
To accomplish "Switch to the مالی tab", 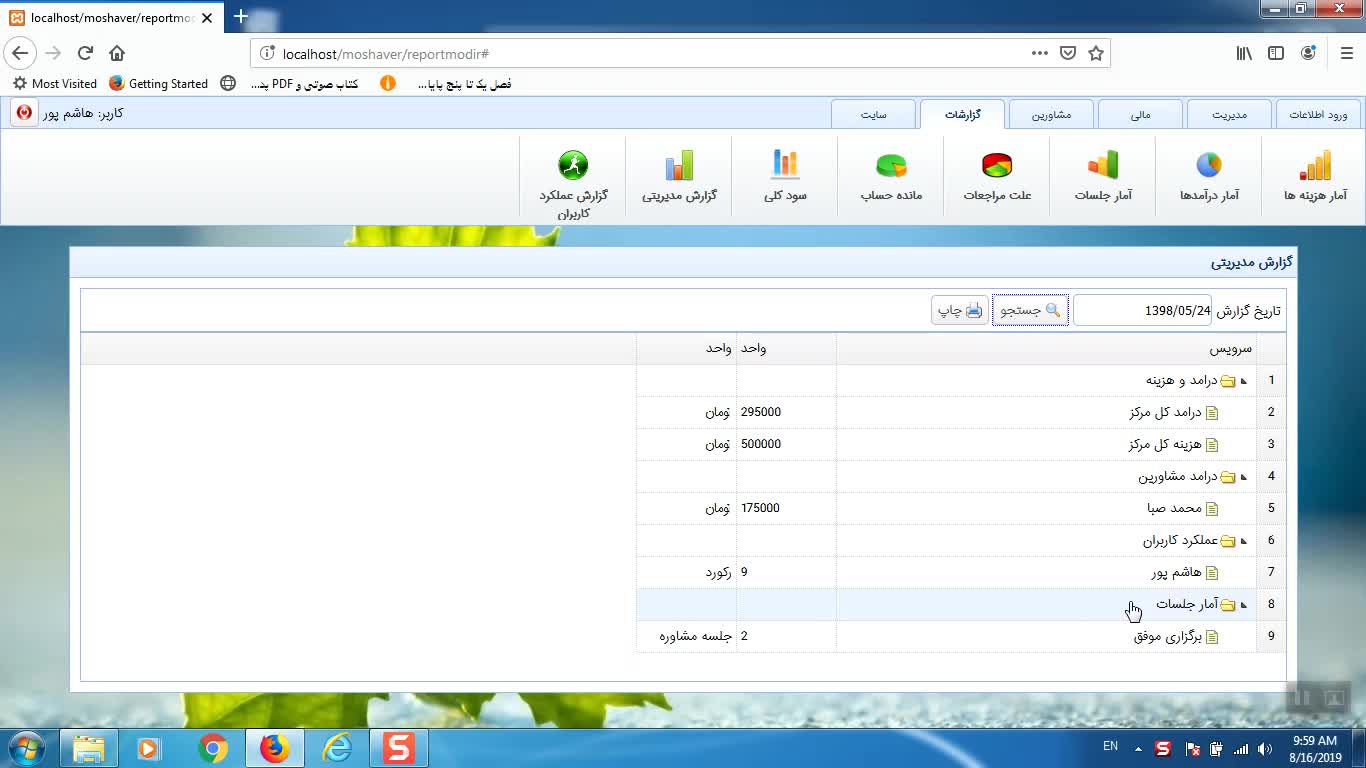I will pyautogui.click(x=1140, y=115).
